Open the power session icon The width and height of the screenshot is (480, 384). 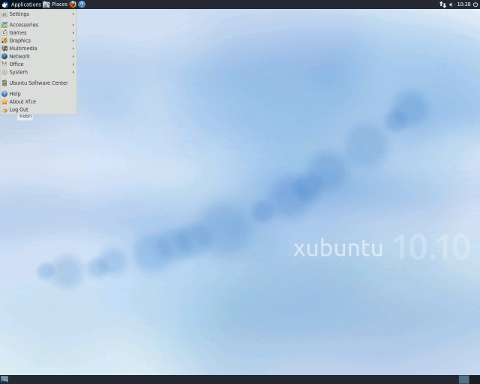476,4
